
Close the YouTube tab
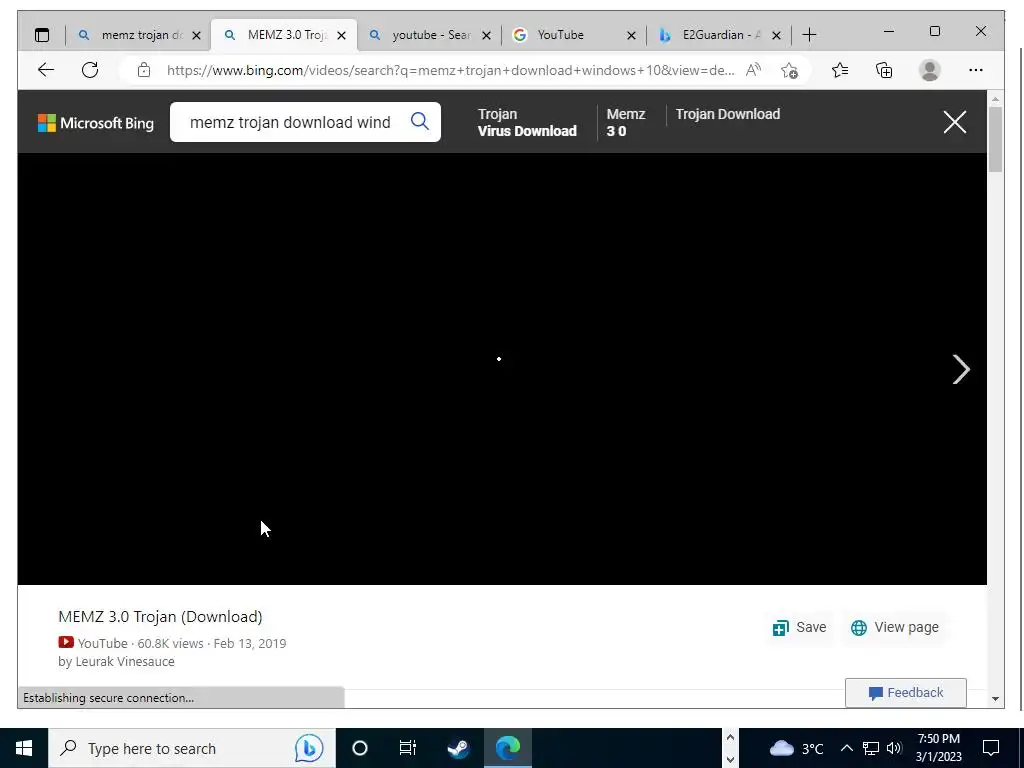click(x=632, y=35)
